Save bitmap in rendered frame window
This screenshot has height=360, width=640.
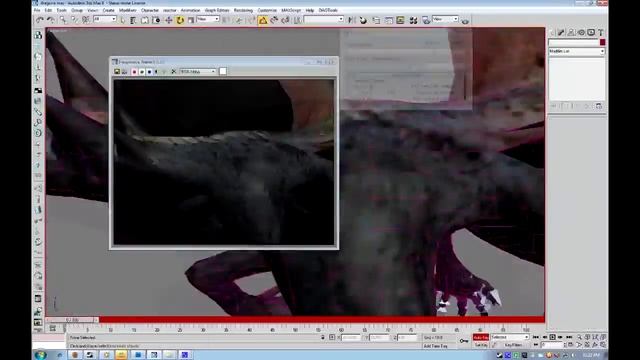point(117,71)
